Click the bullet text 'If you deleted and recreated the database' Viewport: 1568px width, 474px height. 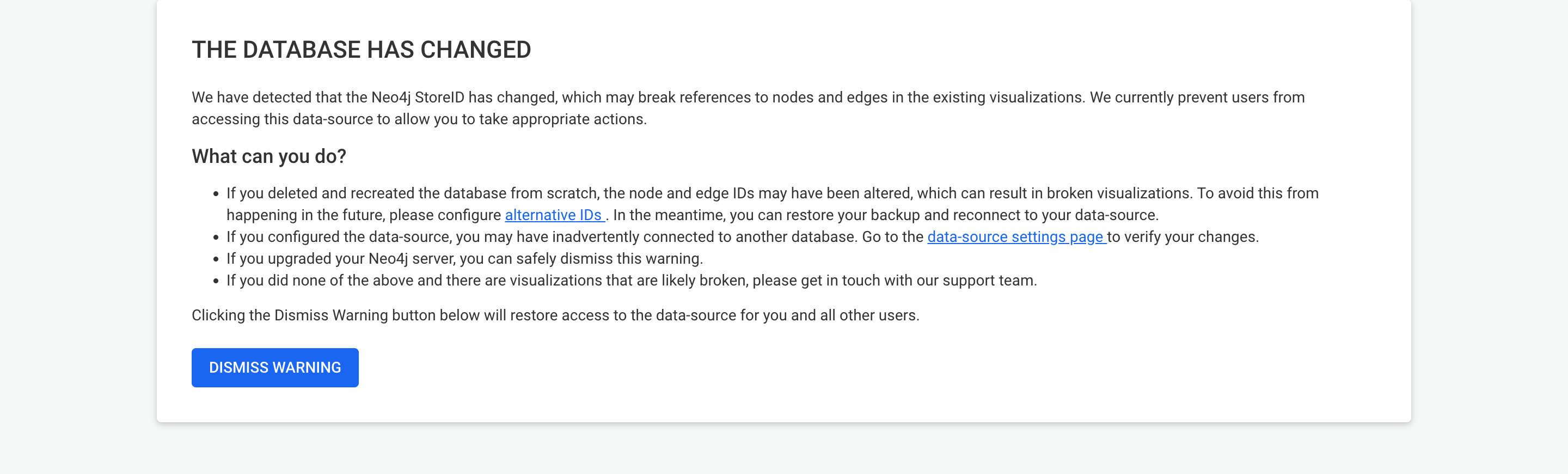click(x=773, y=204)
